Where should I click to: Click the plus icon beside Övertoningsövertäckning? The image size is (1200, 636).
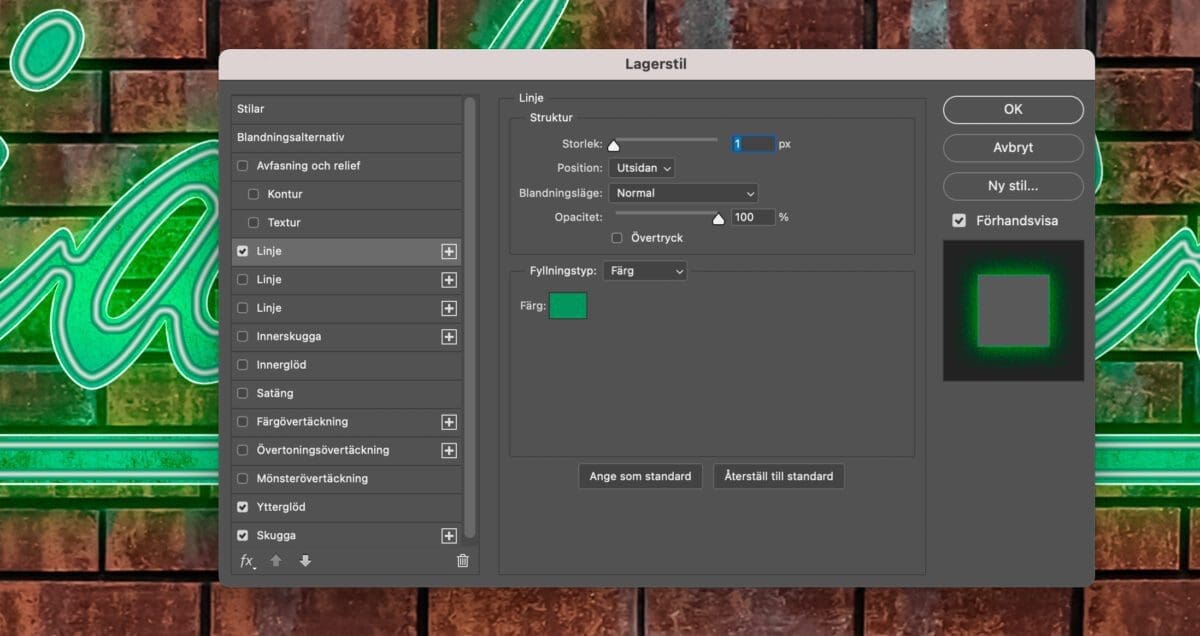pos(449,451)
